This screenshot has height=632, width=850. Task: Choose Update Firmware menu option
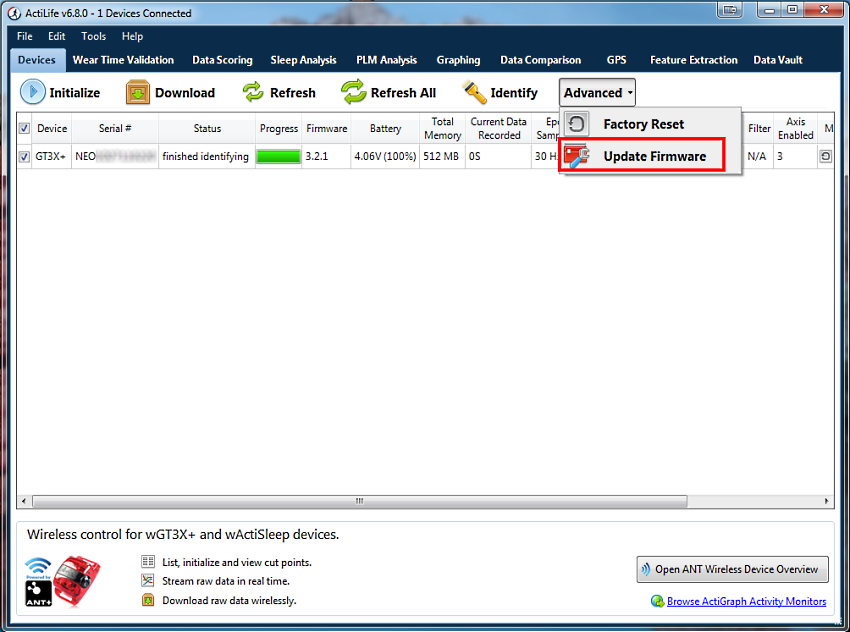654,156
